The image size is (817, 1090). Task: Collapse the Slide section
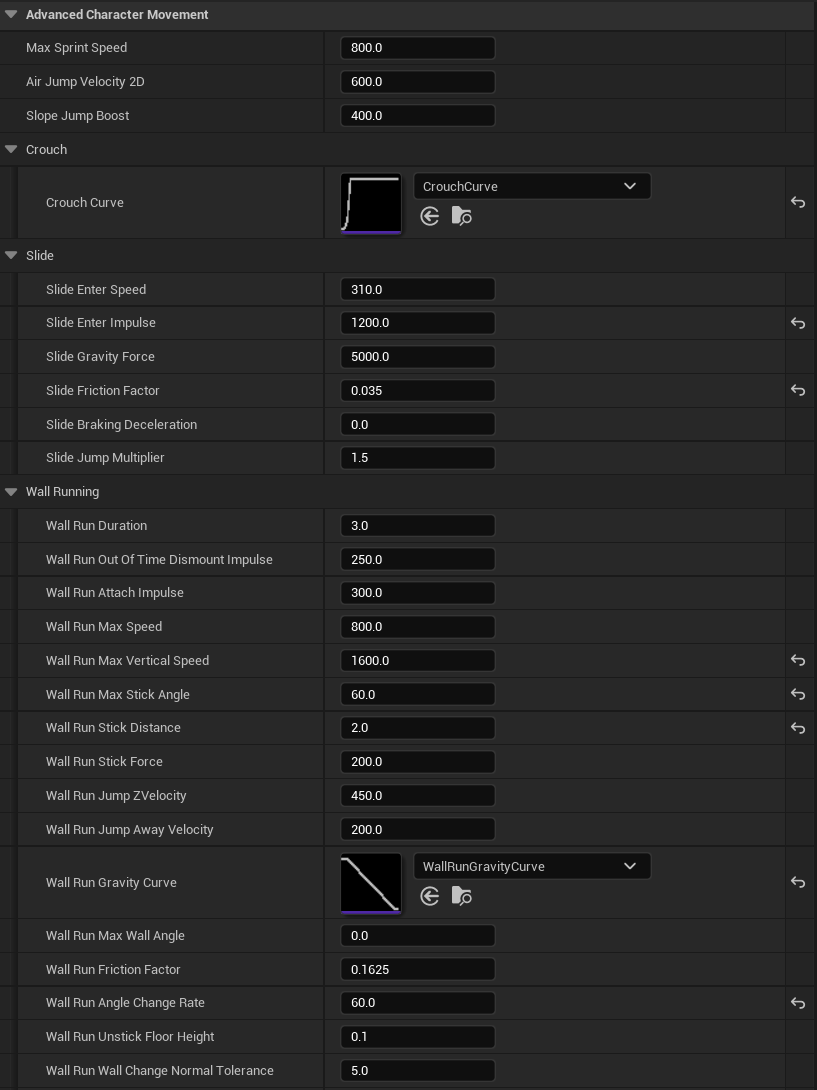(x=10, y=255)
